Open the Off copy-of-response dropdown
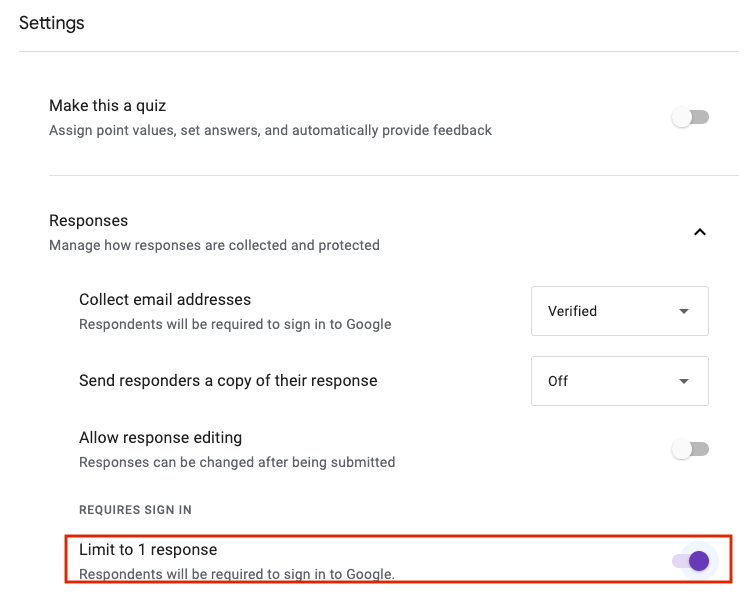The width and height of the screenshot is (752, 612). click(x=619, y=381)
